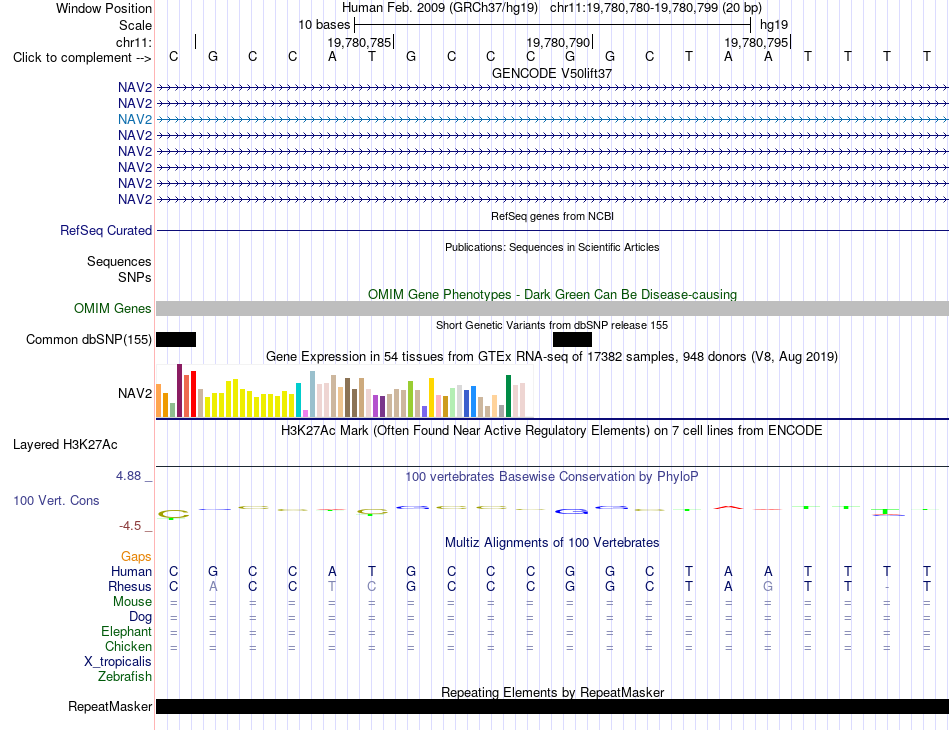Click the 'Click to complement -->' label
Viewport: 950px width, 730px height.
[82, 58]
